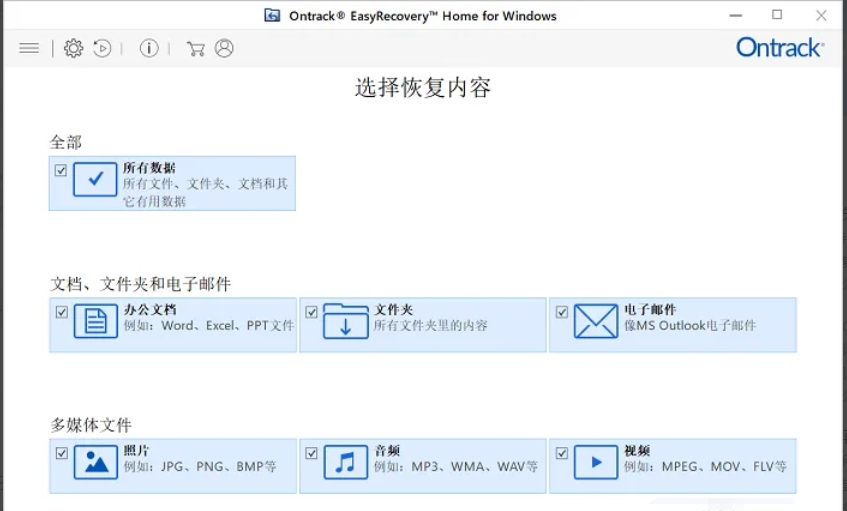Click the envelope icon for 电子邮件
Viewport: 847px width, 511px height.
[596, 321]
